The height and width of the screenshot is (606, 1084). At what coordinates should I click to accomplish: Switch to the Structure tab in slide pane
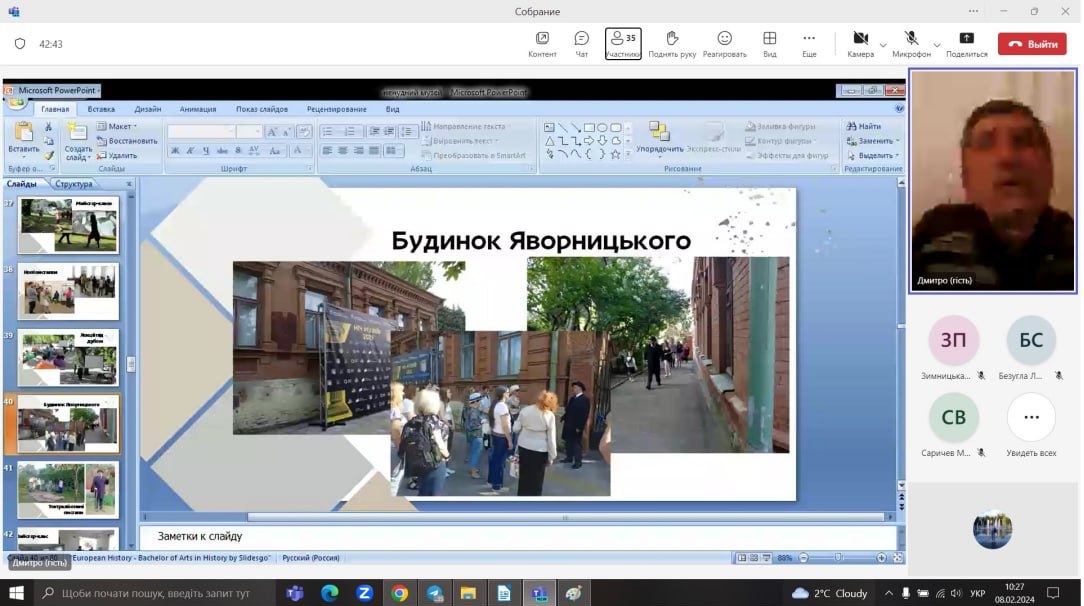[x=74, y=184]
